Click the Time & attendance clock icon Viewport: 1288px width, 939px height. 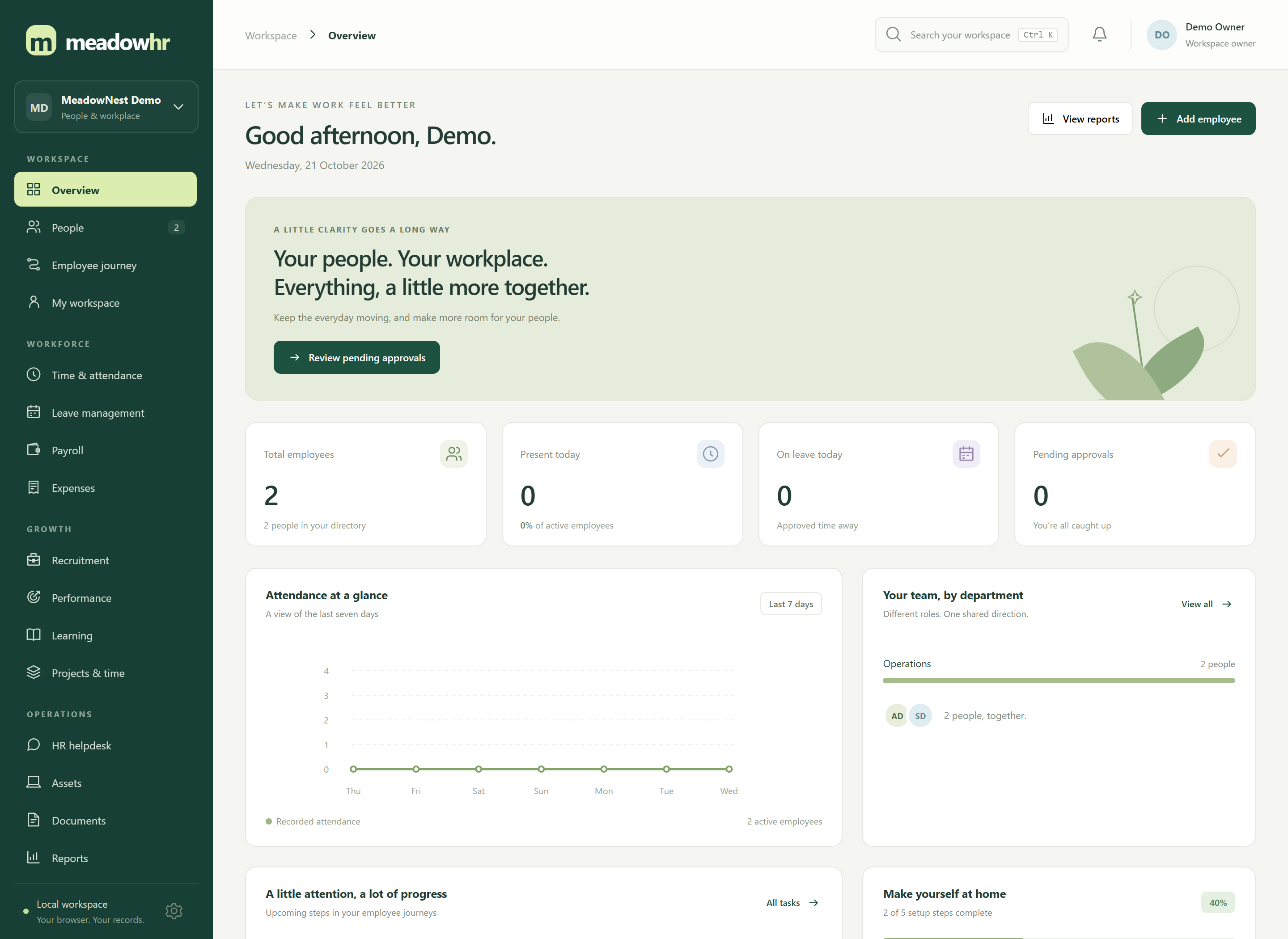click(x=34, y=375)
